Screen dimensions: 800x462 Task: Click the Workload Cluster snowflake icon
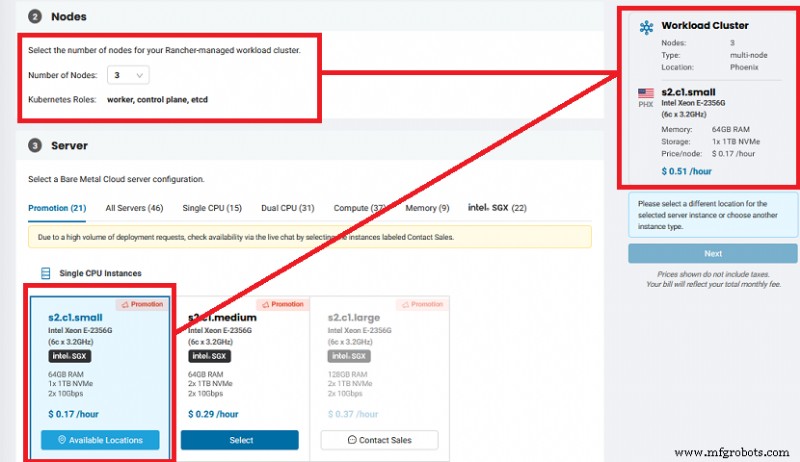click(x=646, y=27)
